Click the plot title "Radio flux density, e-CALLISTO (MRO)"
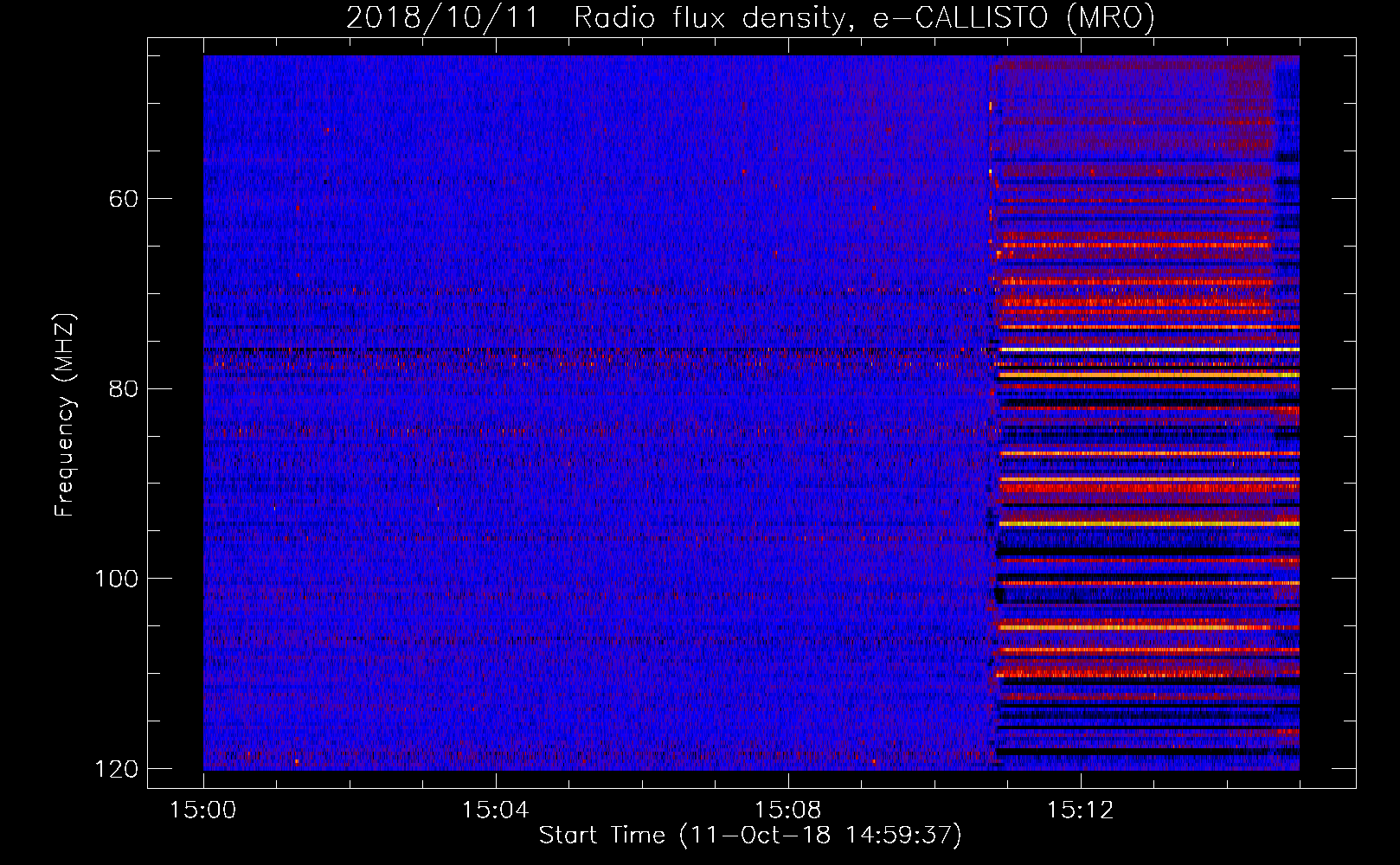Screen dimensions: 1400x865 point(864,17)
